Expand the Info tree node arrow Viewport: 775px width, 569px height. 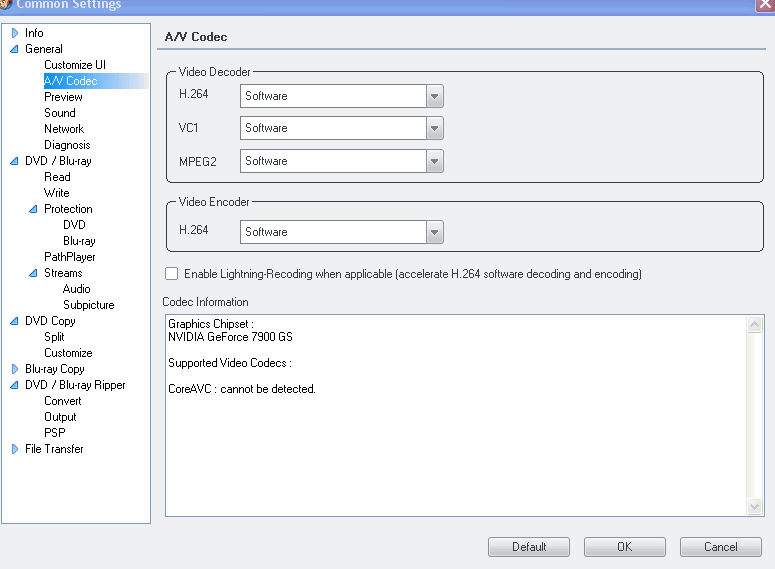(x=15, y=33)
